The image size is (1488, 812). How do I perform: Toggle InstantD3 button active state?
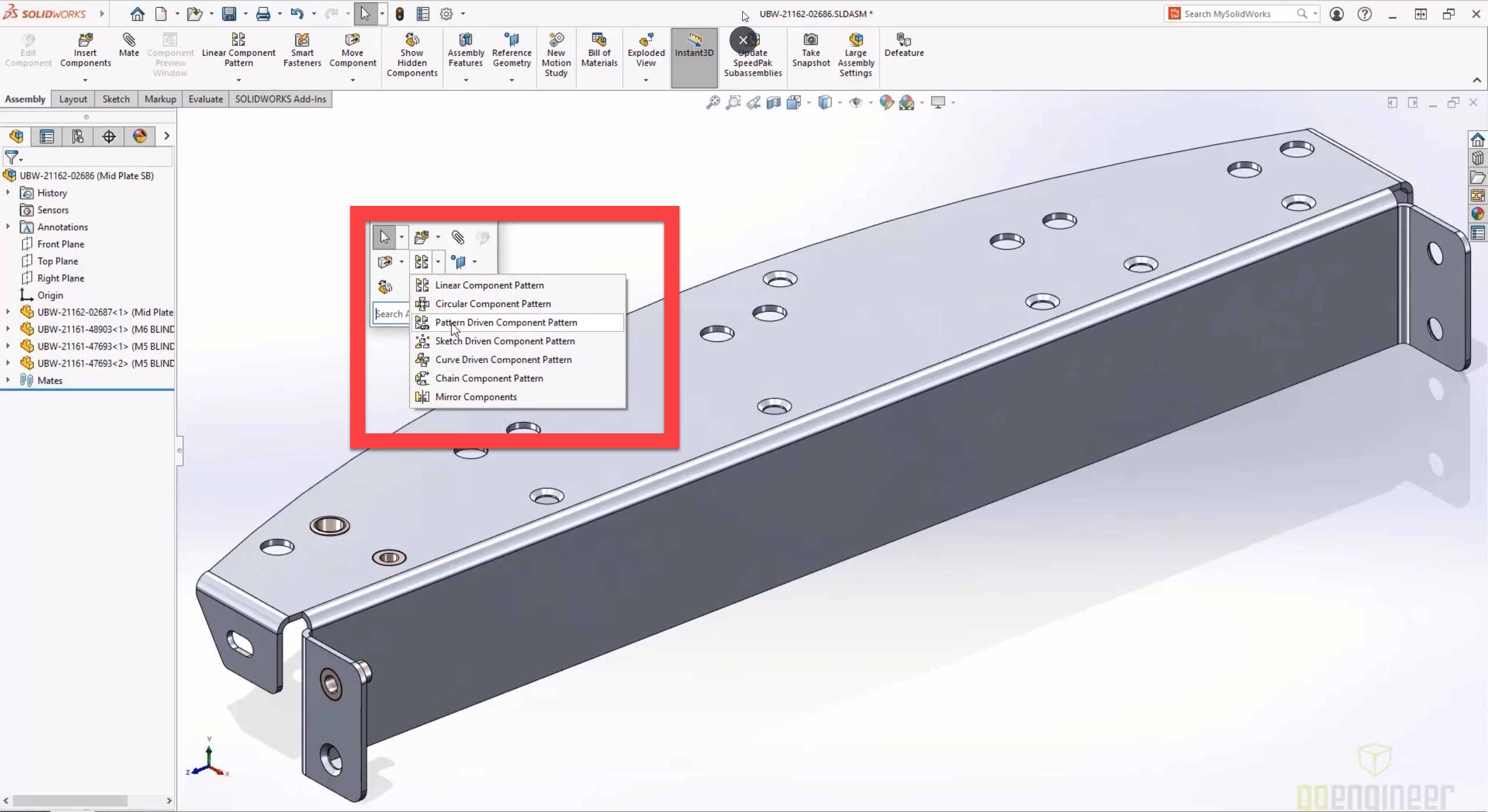[693, 52]
